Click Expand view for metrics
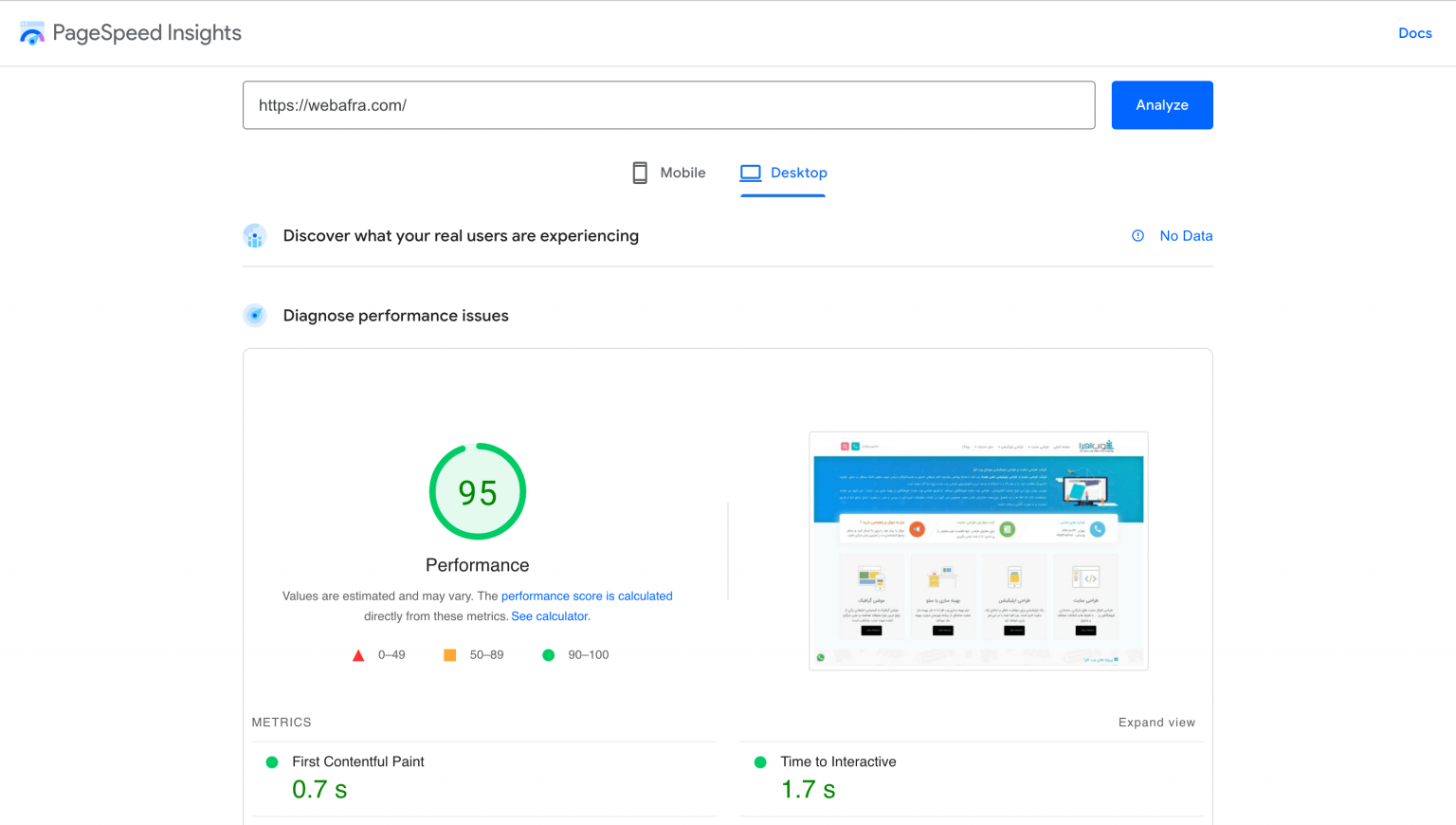The width and height of the screenshot is (1456, 825). pos(1156,723)
